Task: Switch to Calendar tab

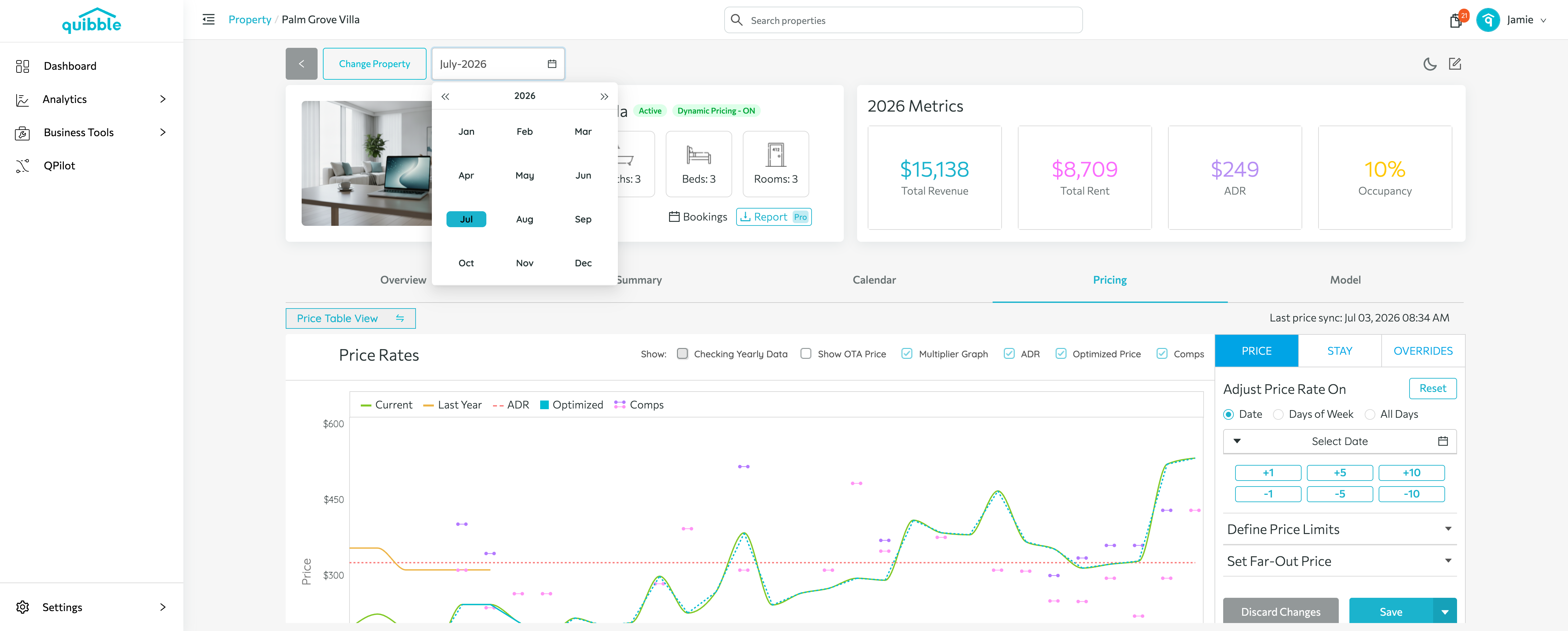Action: [874, 280]
